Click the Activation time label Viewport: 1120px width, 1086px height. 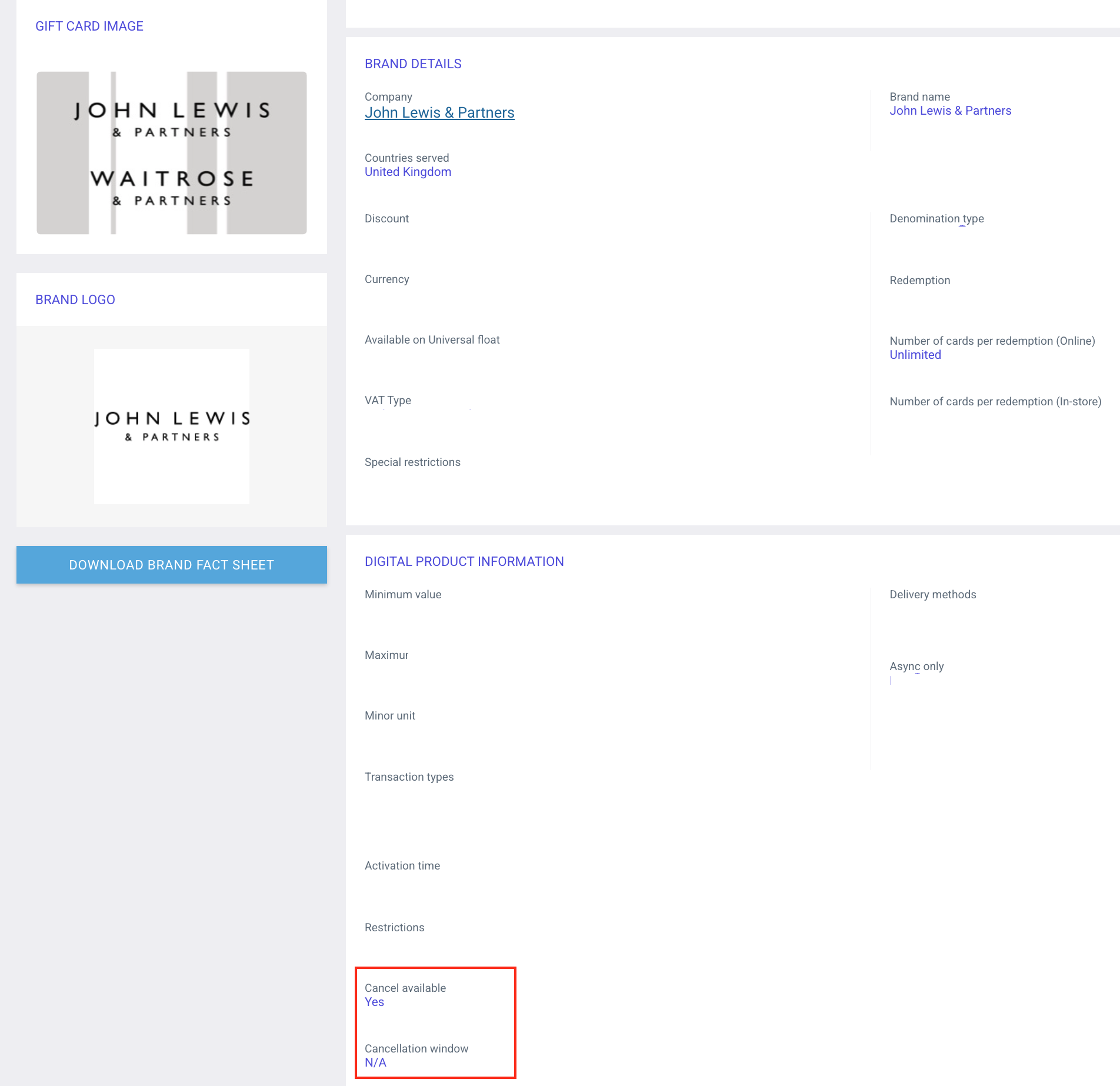coord(402,865)
